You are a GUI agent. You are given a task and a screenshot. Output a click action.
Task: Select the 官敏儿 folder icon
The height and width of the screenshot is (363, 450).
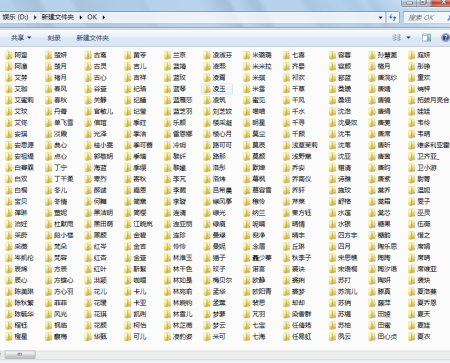tap(88, 111)
